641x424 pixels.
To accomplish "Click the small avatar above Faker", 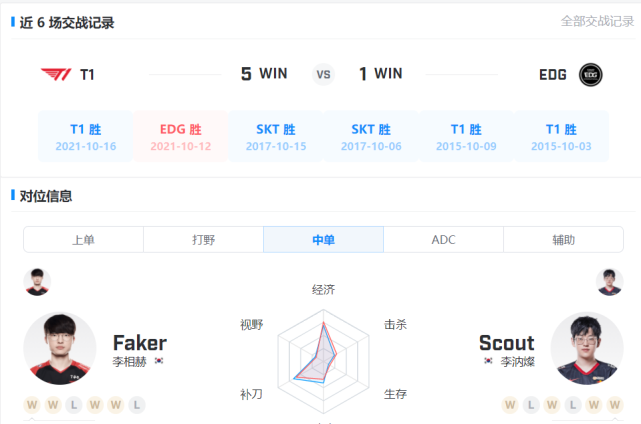I will [x=37, y=281].
